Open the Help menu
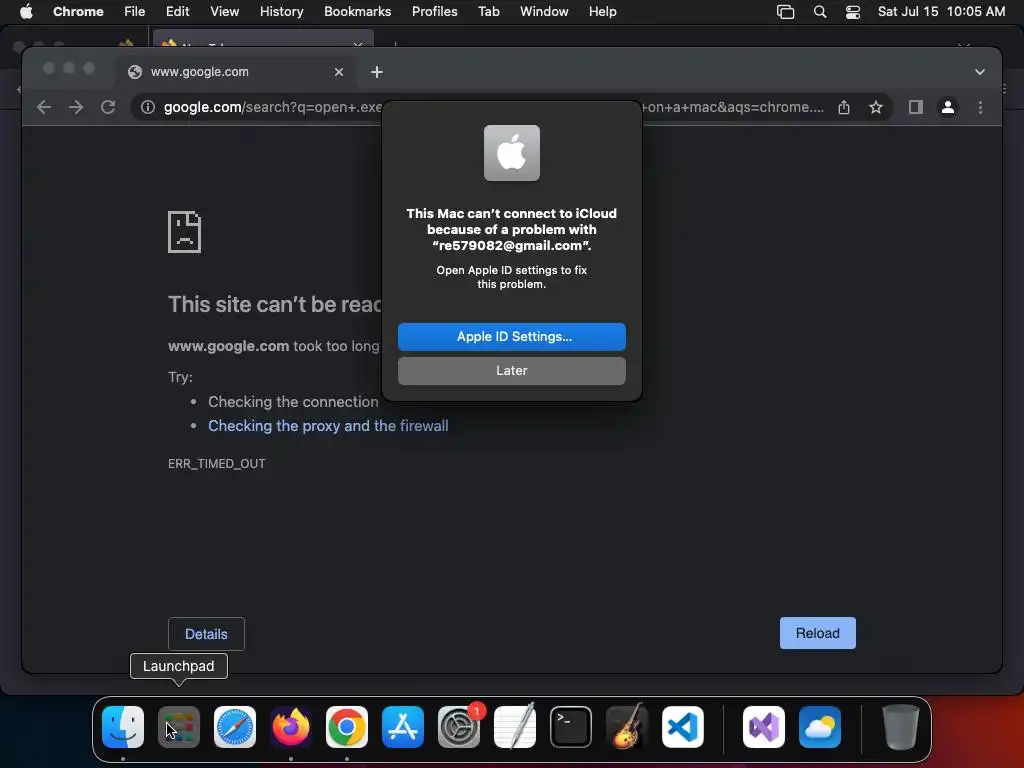 click(x=602, y=12)
